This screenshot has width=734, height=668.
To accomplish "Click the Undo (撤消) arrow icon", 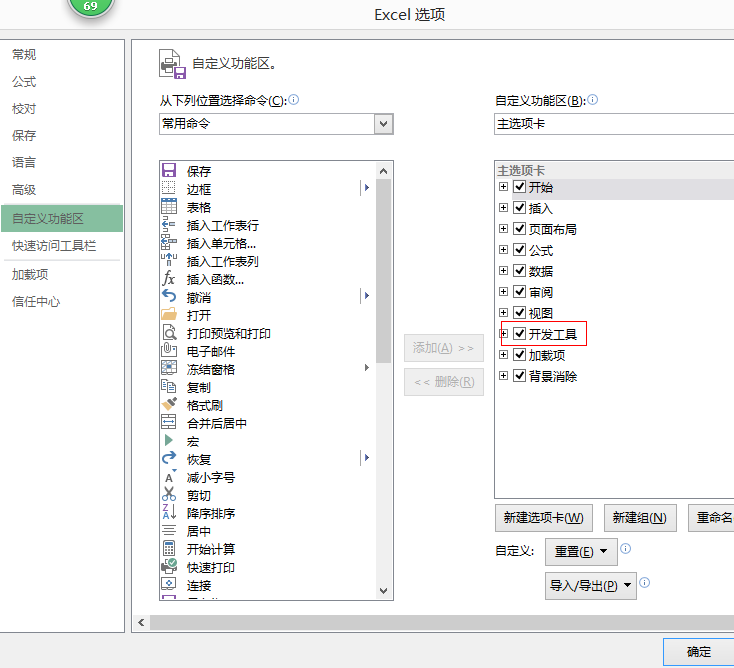I will coord(169,296).
